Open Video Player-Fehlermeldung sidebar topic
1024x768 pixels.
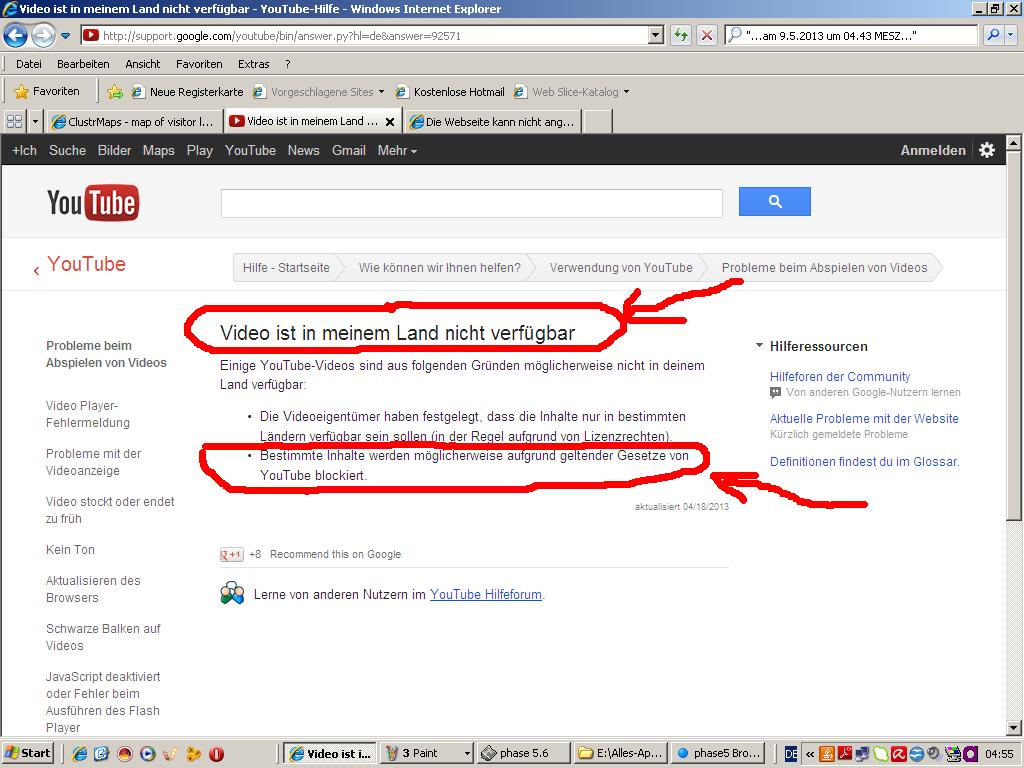pos(88,414)
